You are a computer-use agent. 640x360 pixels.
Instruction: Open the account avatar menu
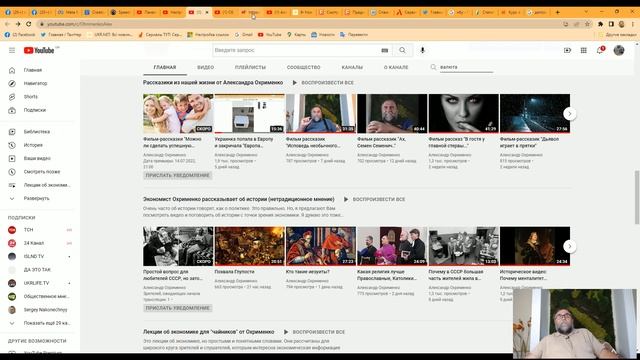(x=619, y=50)
